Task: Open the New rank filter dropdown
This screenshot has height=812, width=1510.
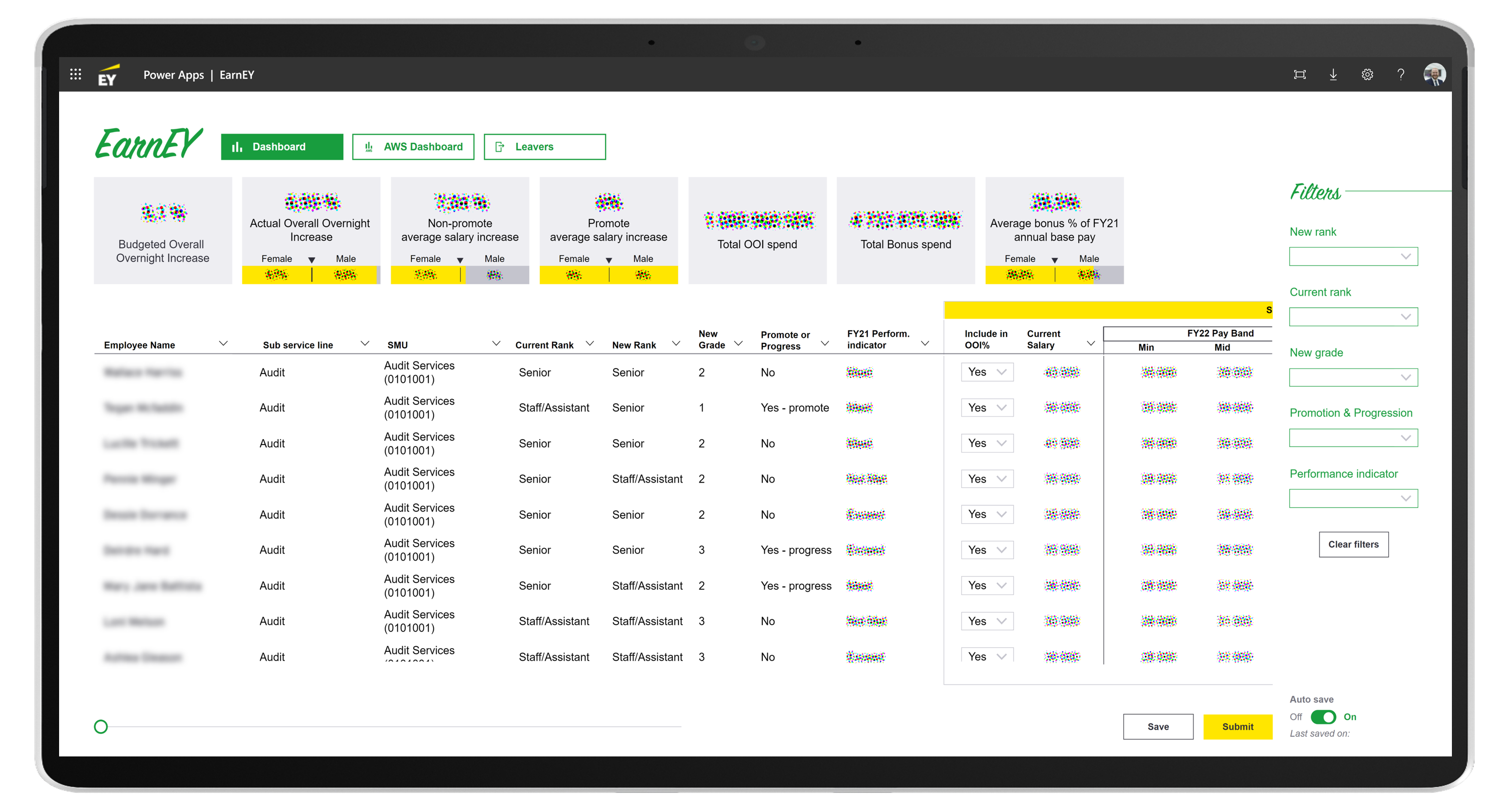Action: [1353, 256]
